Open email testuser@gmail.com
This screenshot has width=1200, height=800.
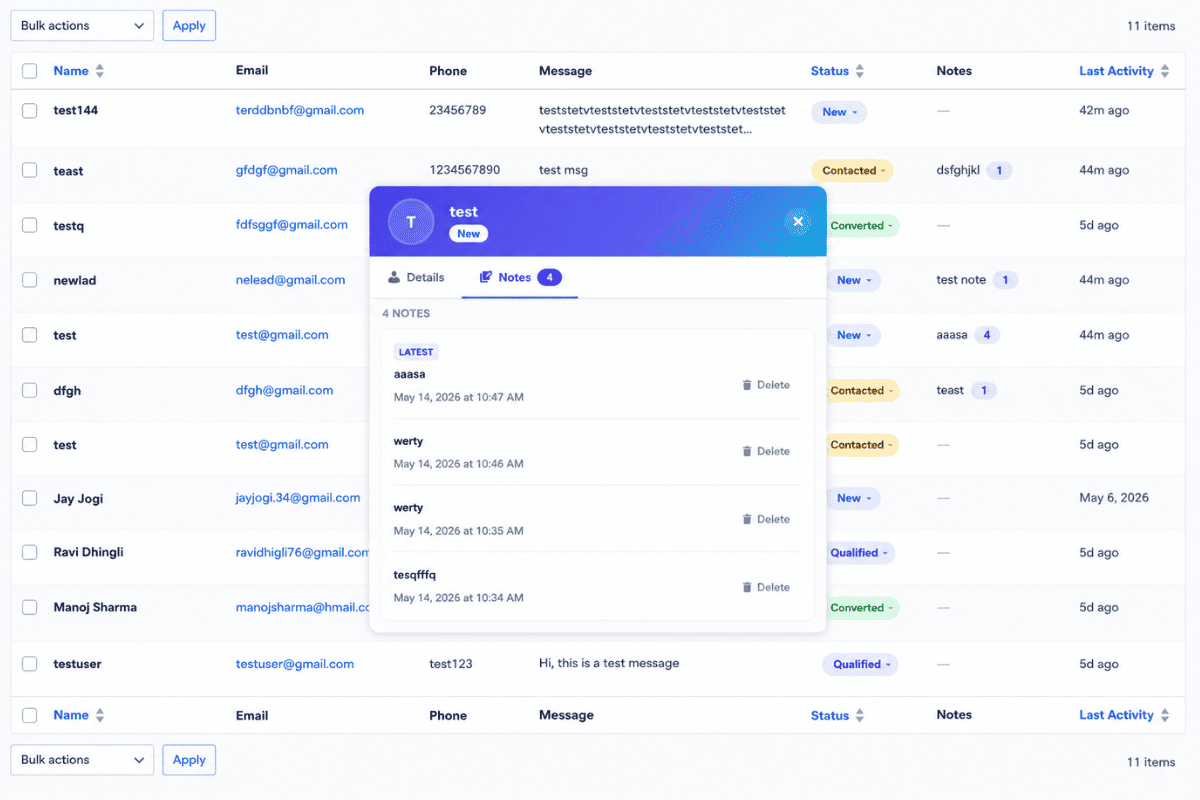click(295, 664)
